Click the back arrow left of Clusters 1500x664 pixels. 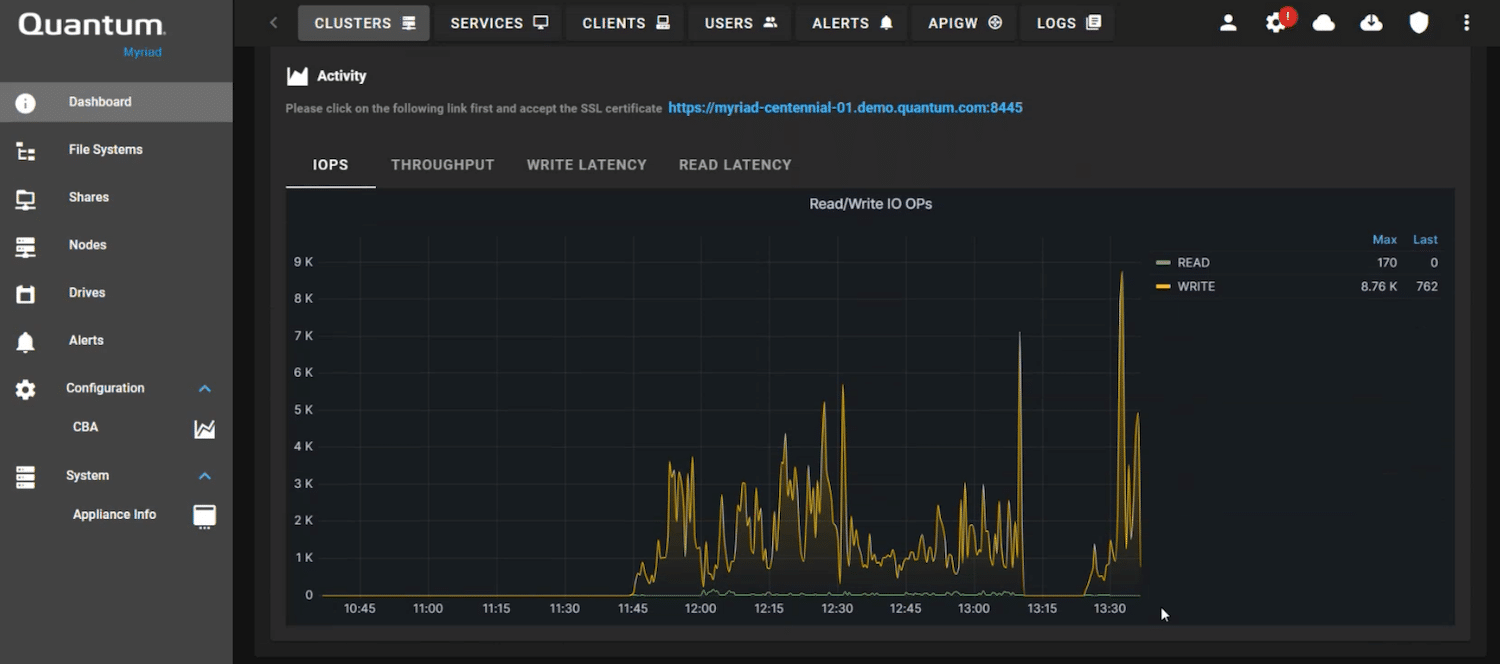pyautogui.click(x=273, y=23)
